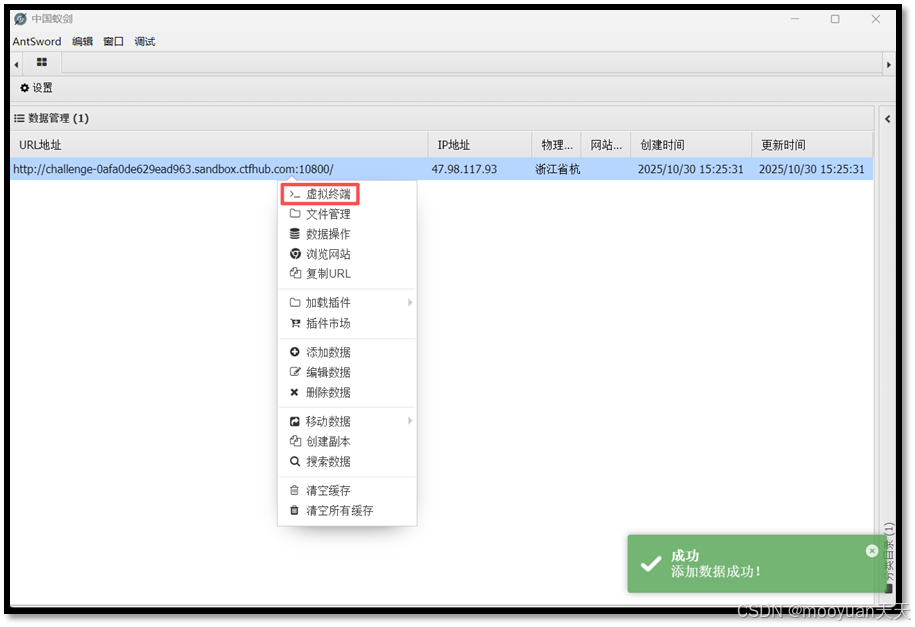
Task: Click the database icon beside 数据操作
Action: [295, 234]
